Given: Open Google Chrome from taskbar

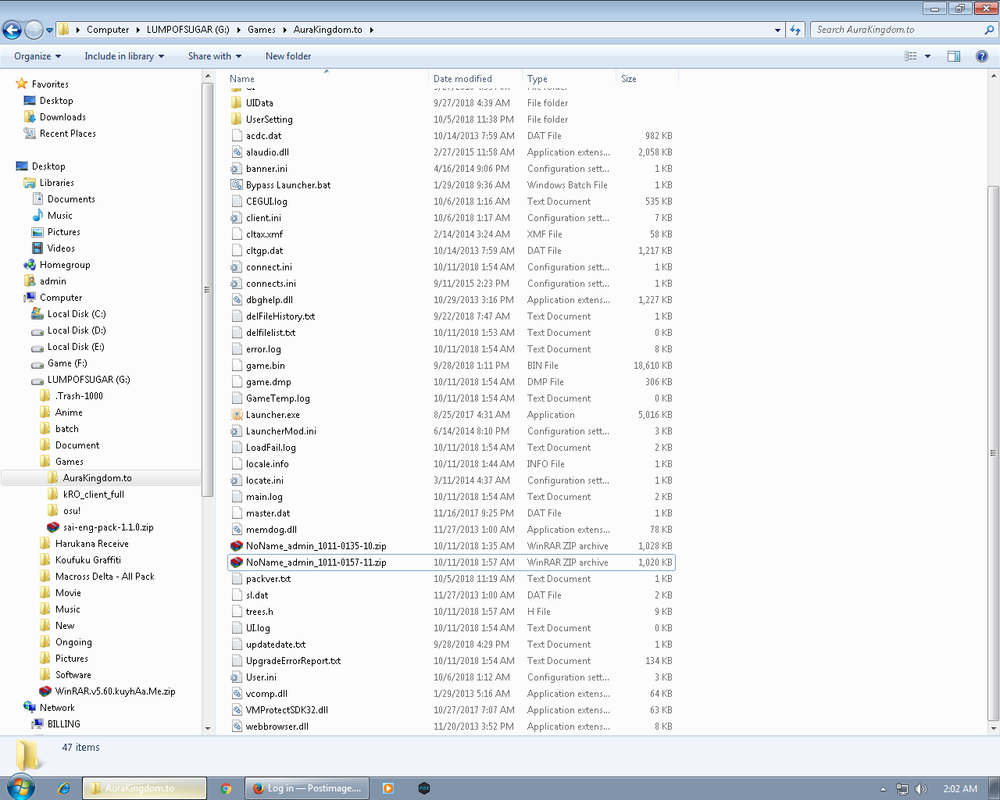Looking at the screenshot, I should 226,789.
